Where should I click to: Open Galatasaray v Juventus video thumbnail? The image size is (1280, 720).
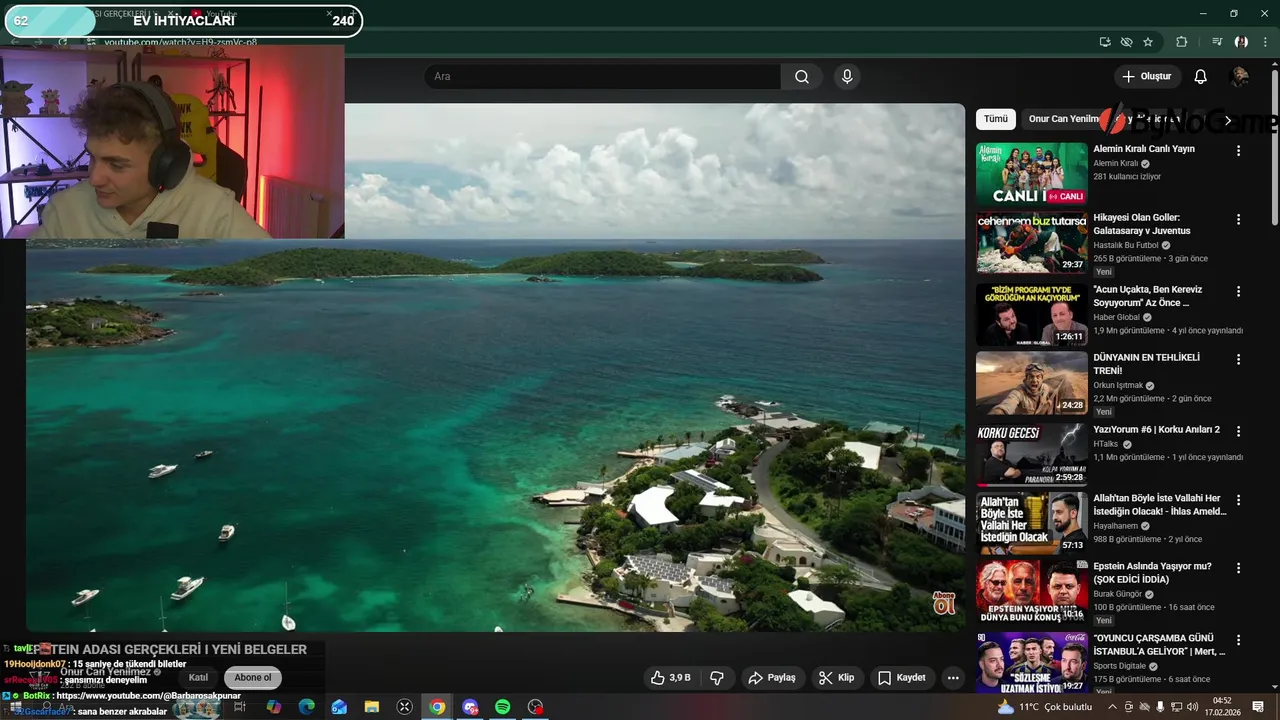click(1031, 242)
